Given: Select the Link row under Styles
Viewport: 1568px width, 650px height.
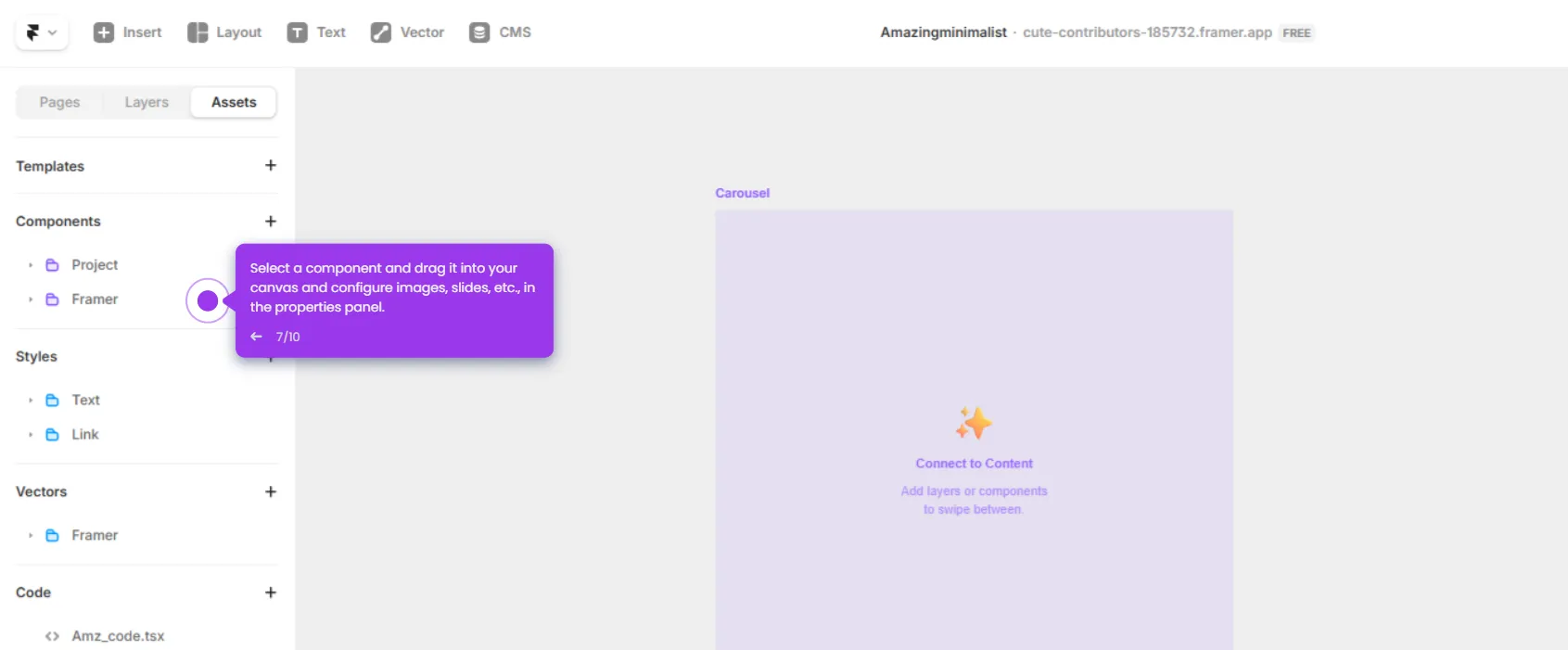Looking at the screenshot, I should click(84, 435).
